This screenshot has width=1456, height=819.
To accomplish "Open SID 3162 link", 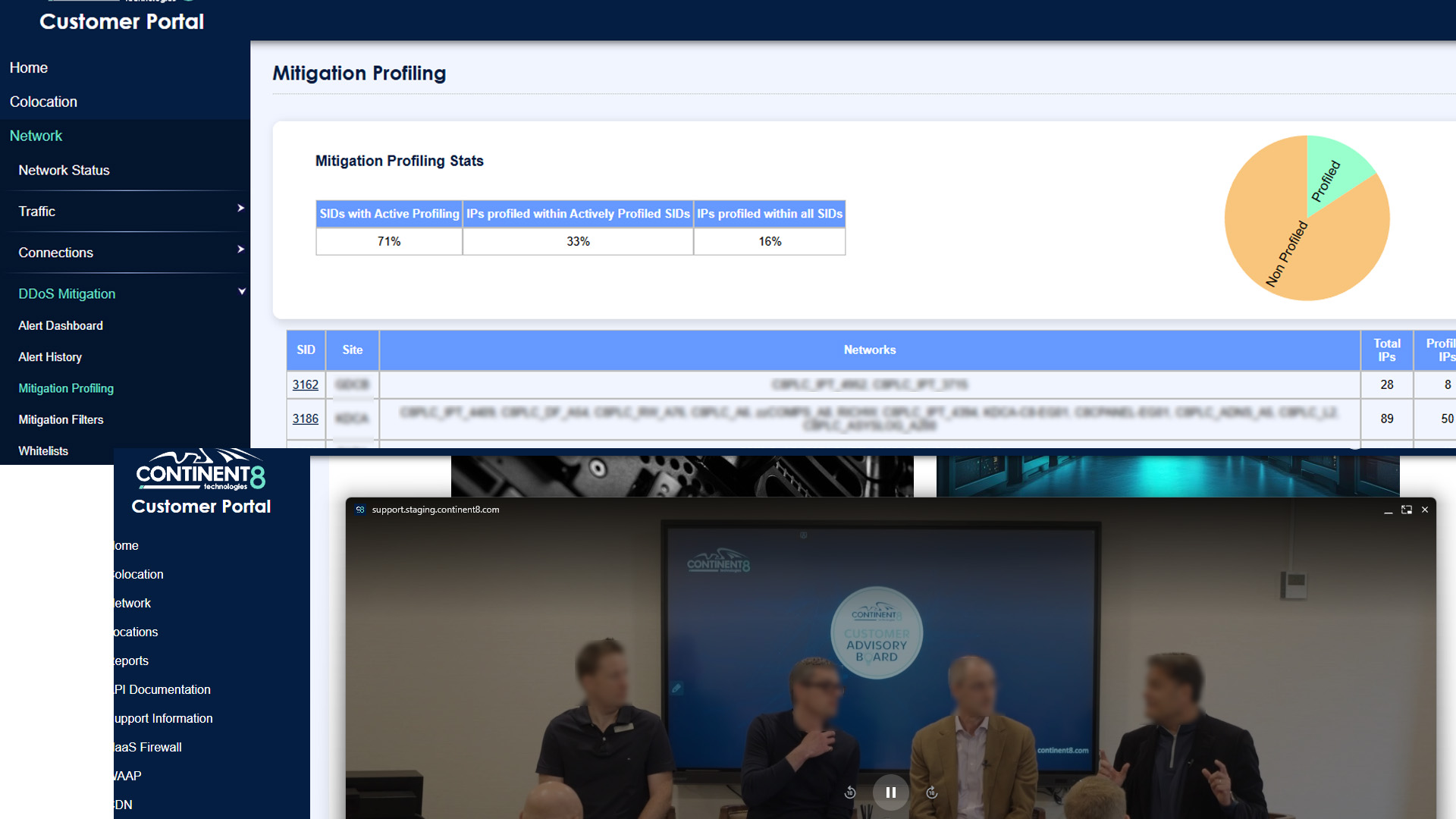I will [x=305, y=384].
